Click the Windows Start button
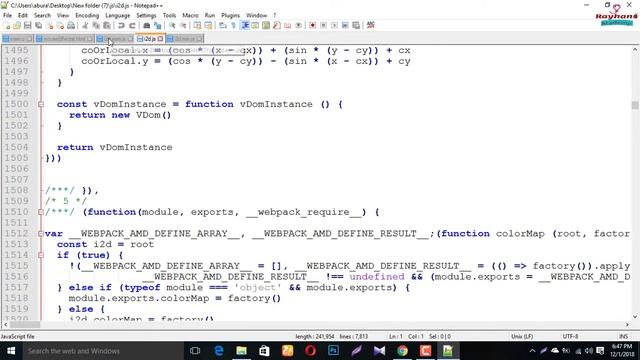 click(x=11, y=351)
